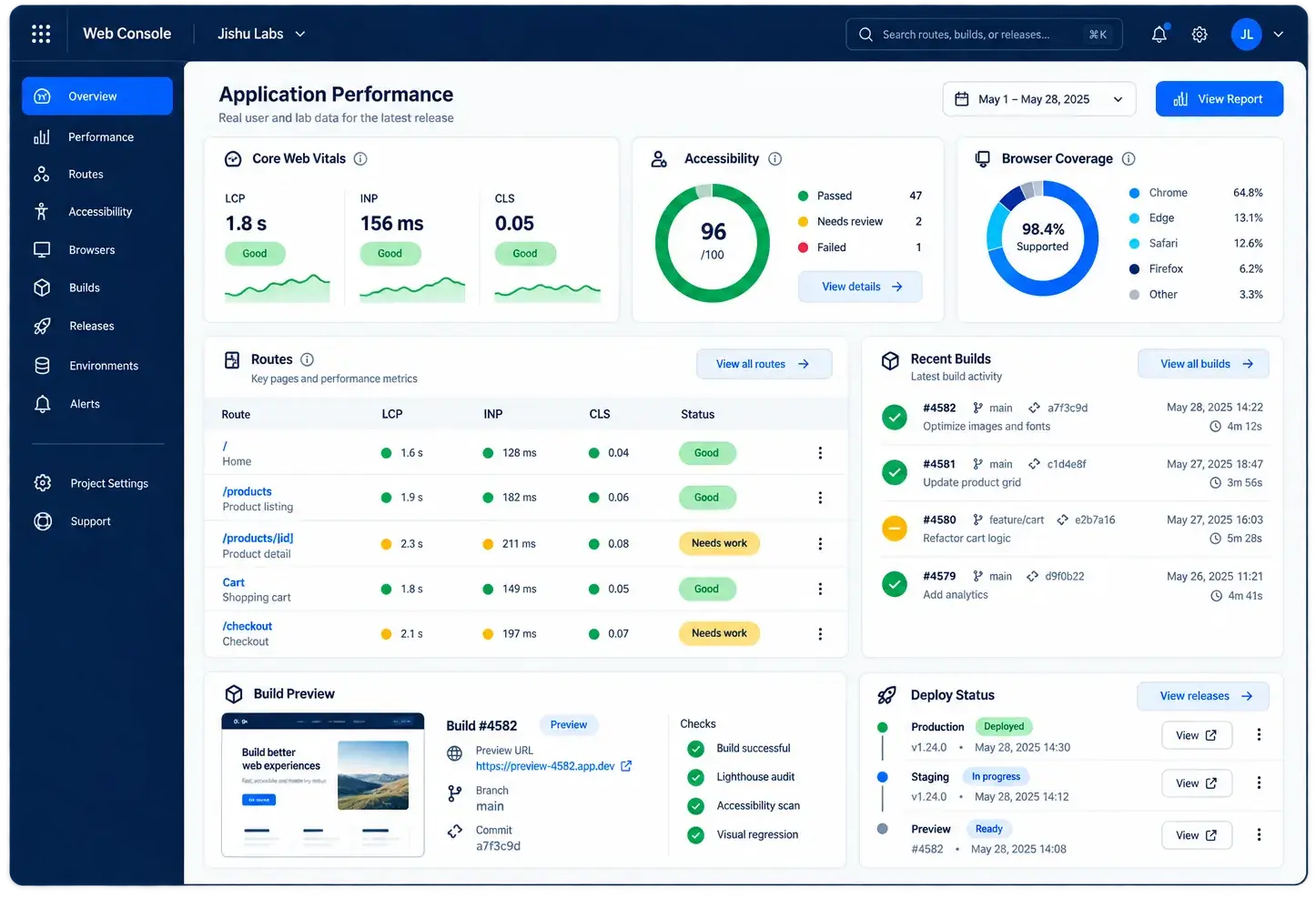This screenshot has height=898, width=1316.
Task: Click the View all routes button
Action: 764,364
